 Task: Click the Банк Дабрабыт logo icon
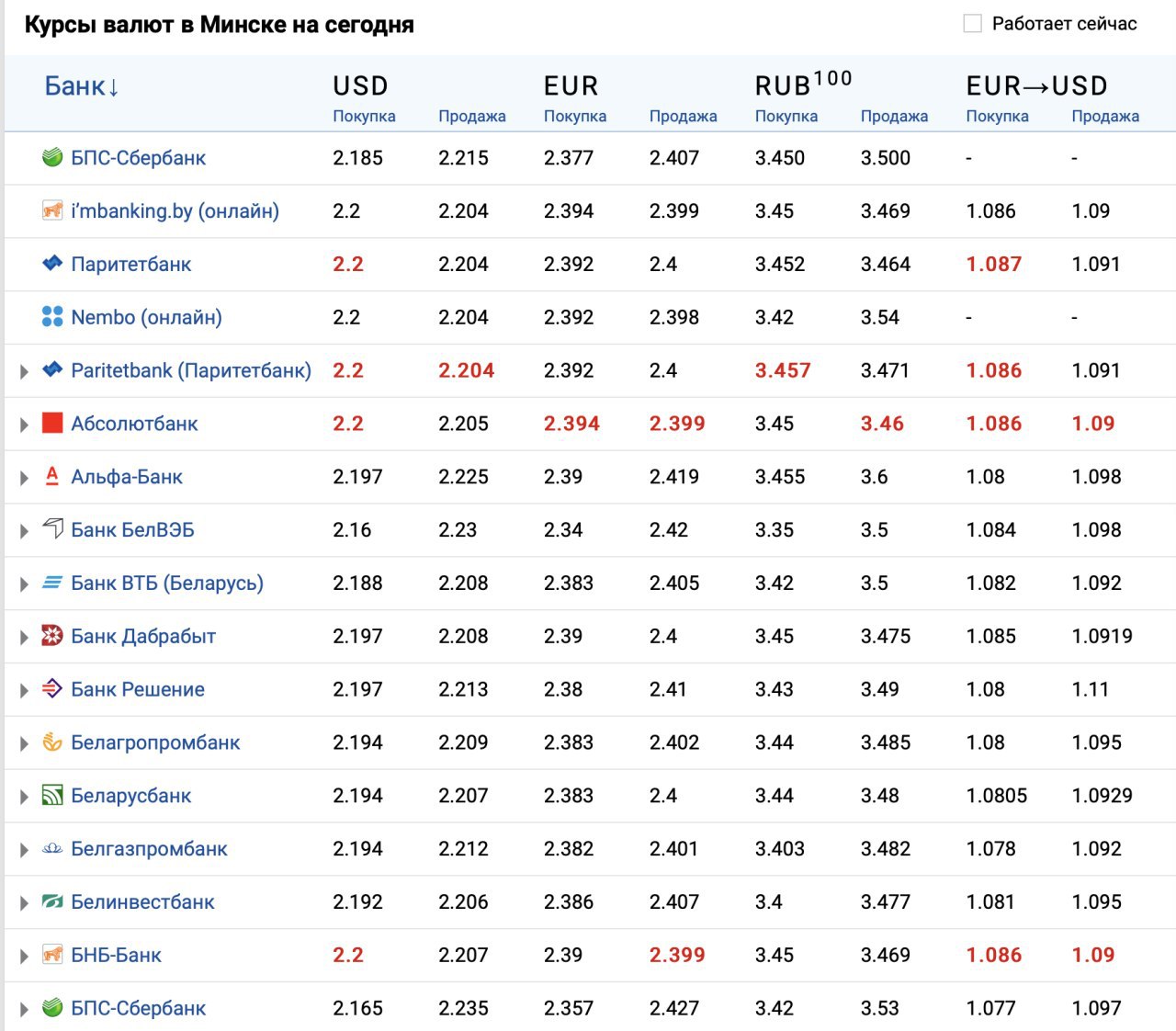[x=52, y=636]
